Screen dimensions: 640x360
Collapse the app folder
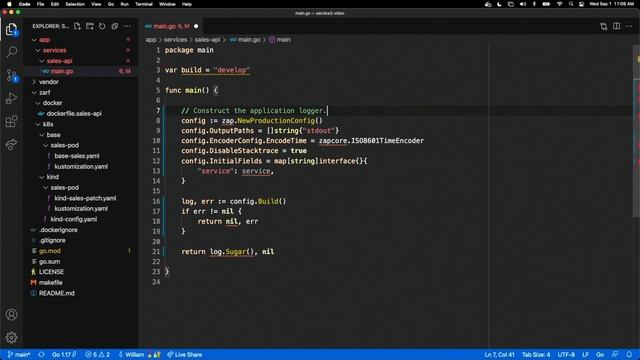click(81, 40)
